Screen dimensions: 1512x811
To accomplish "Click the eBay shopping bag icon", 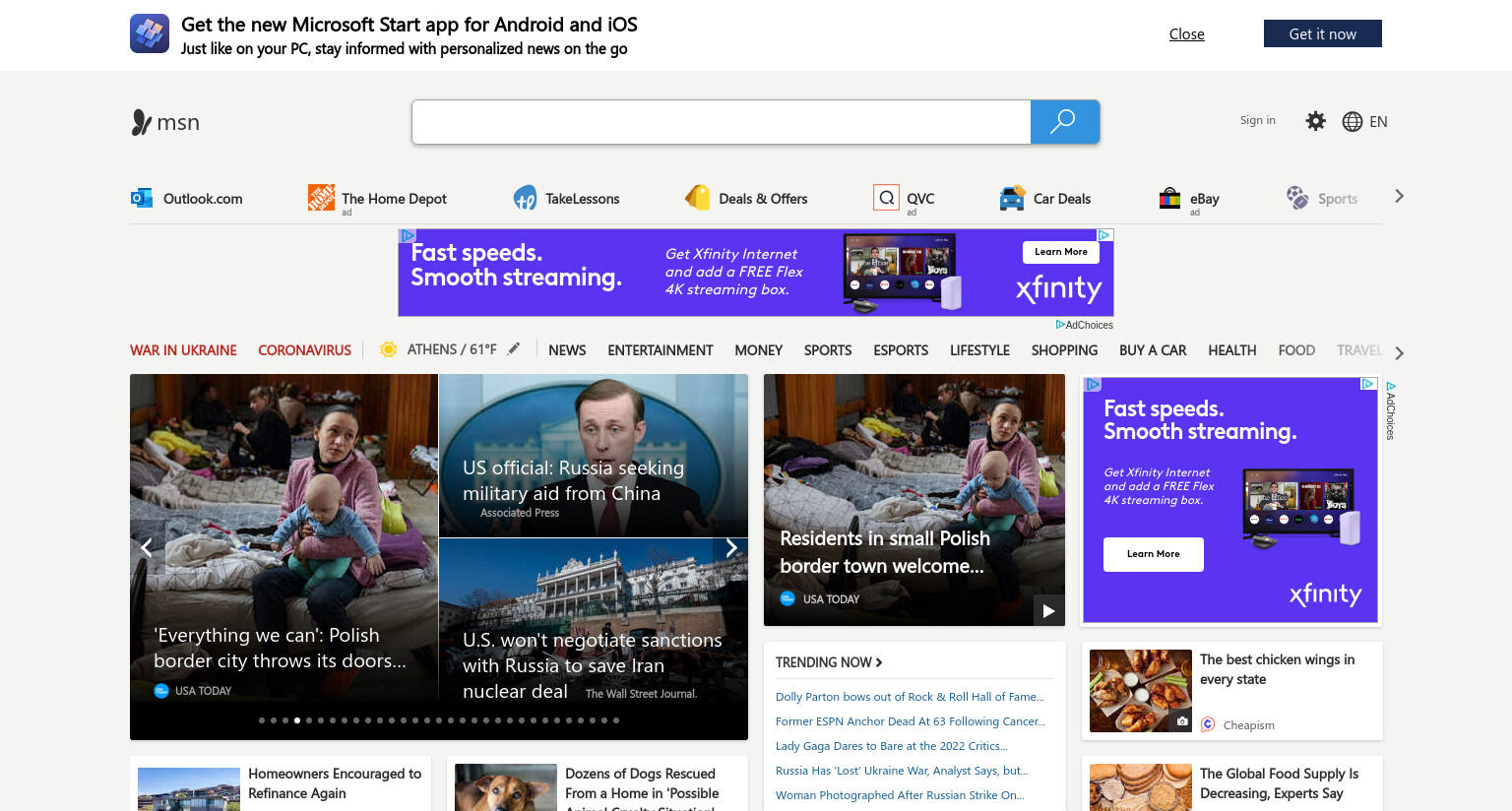I will click(x=1169, y=198).
